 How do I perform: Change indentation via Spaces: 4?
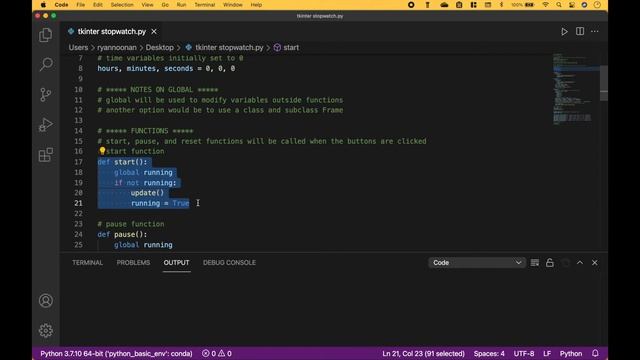[x=489, y=353]
